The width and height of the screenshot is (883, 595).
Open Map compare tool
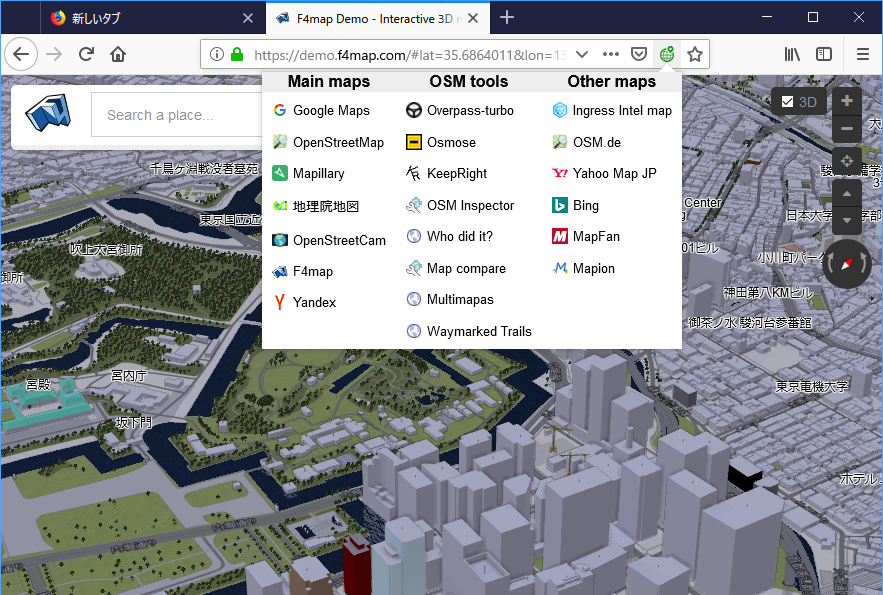456,269
